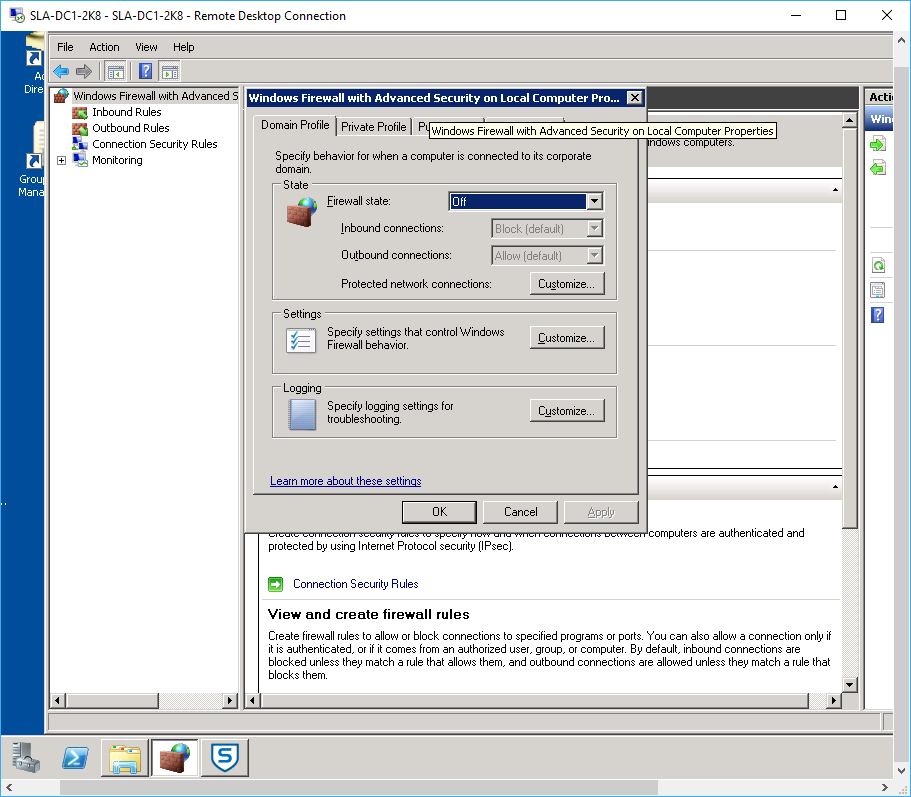The height and width of the screenshot is (797, 911).
Task: Select Inbound Rules in the tree
Action: point(127,112)
